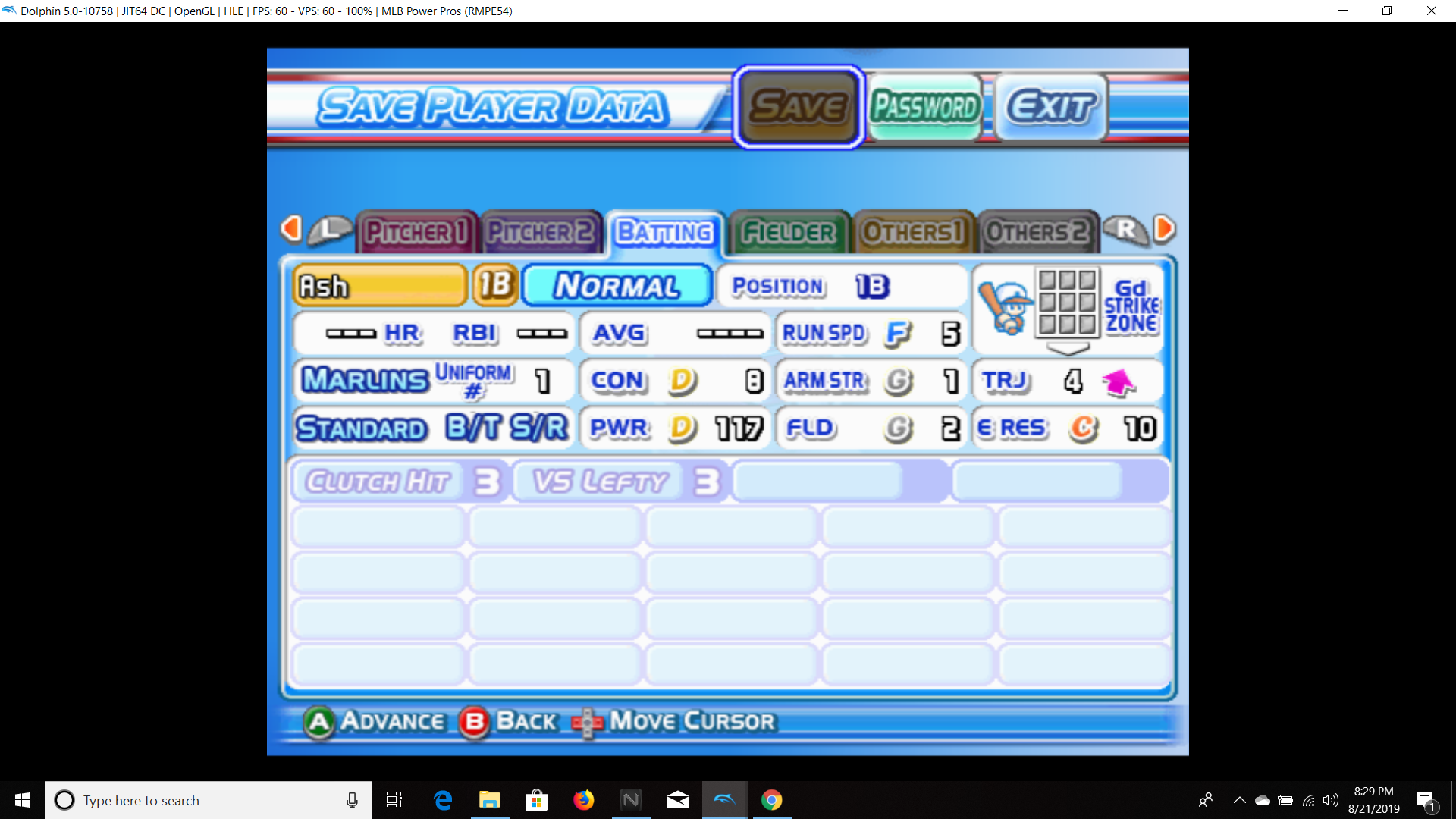Select the player name Ash
1456x819 pixels.
click(x=380, y=286)
